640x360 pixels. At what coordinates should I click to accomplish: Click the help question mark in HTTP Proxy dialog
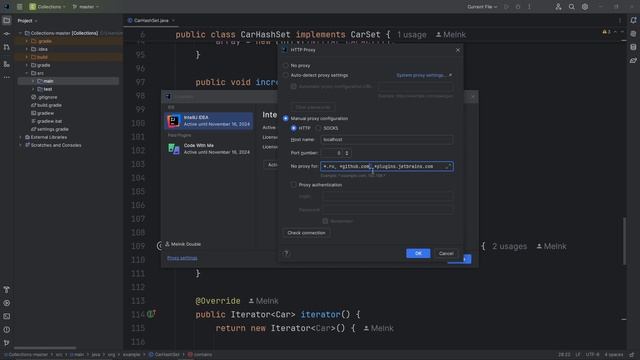[x=286, y=253]
